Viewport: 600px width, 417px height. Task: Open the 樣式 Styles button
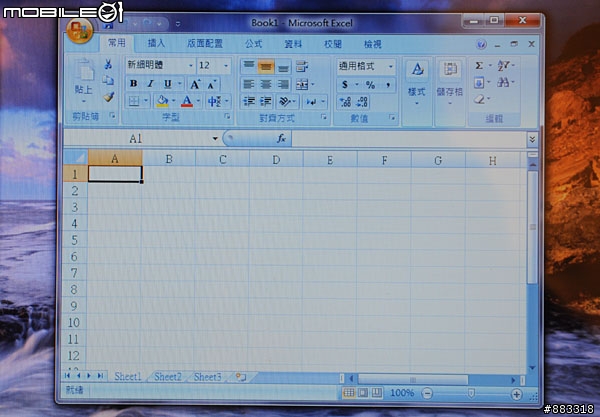coord(417,85)
